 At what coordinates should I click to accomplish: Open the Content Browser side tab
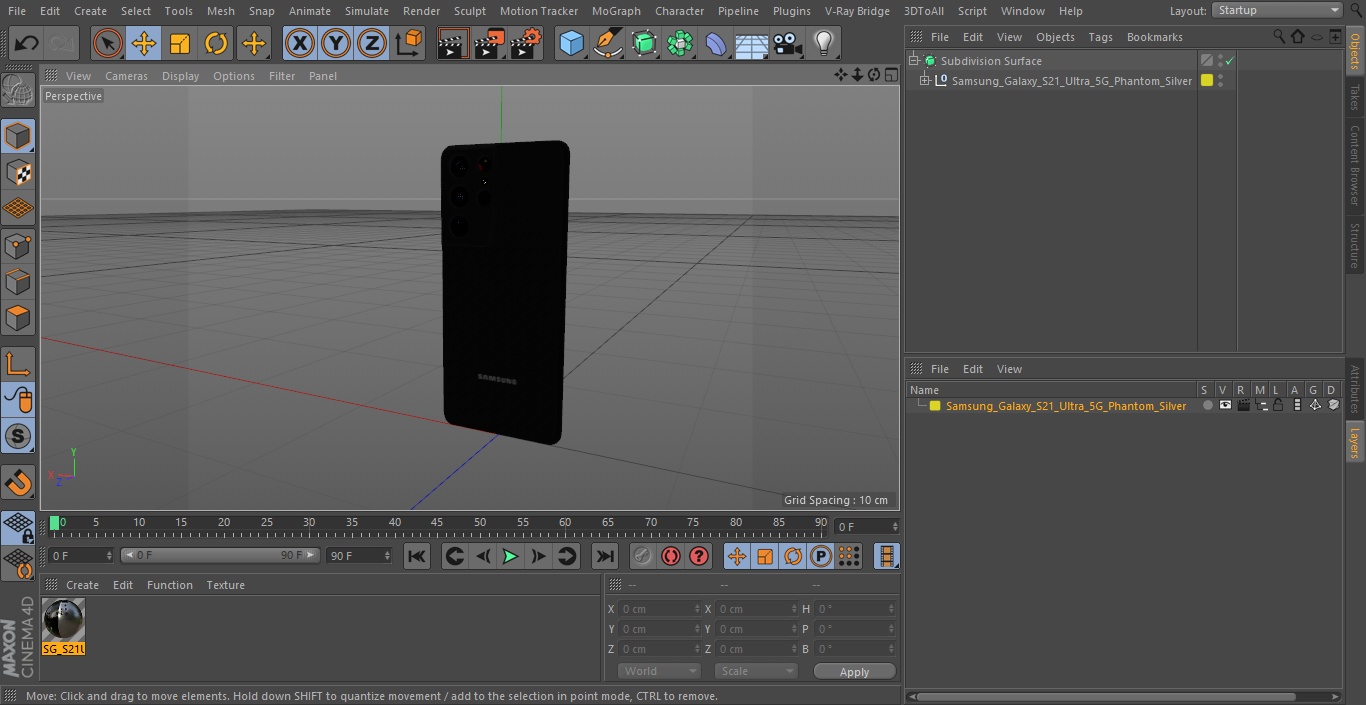(x=1354, y=165)
